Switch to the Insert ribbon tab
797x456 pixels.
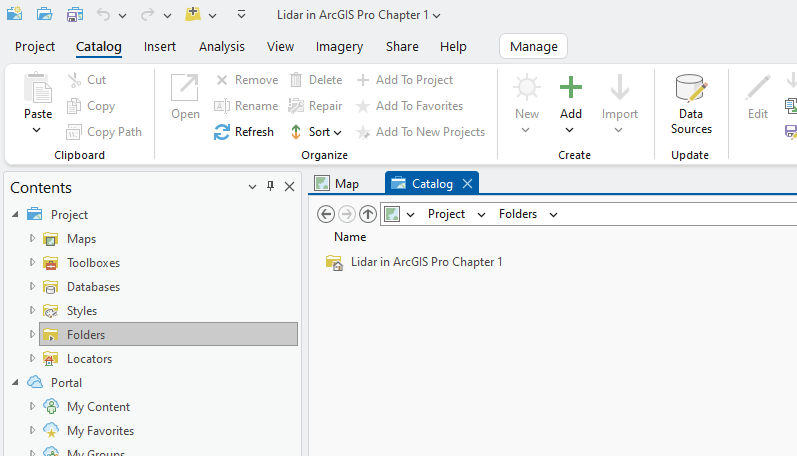160,47
